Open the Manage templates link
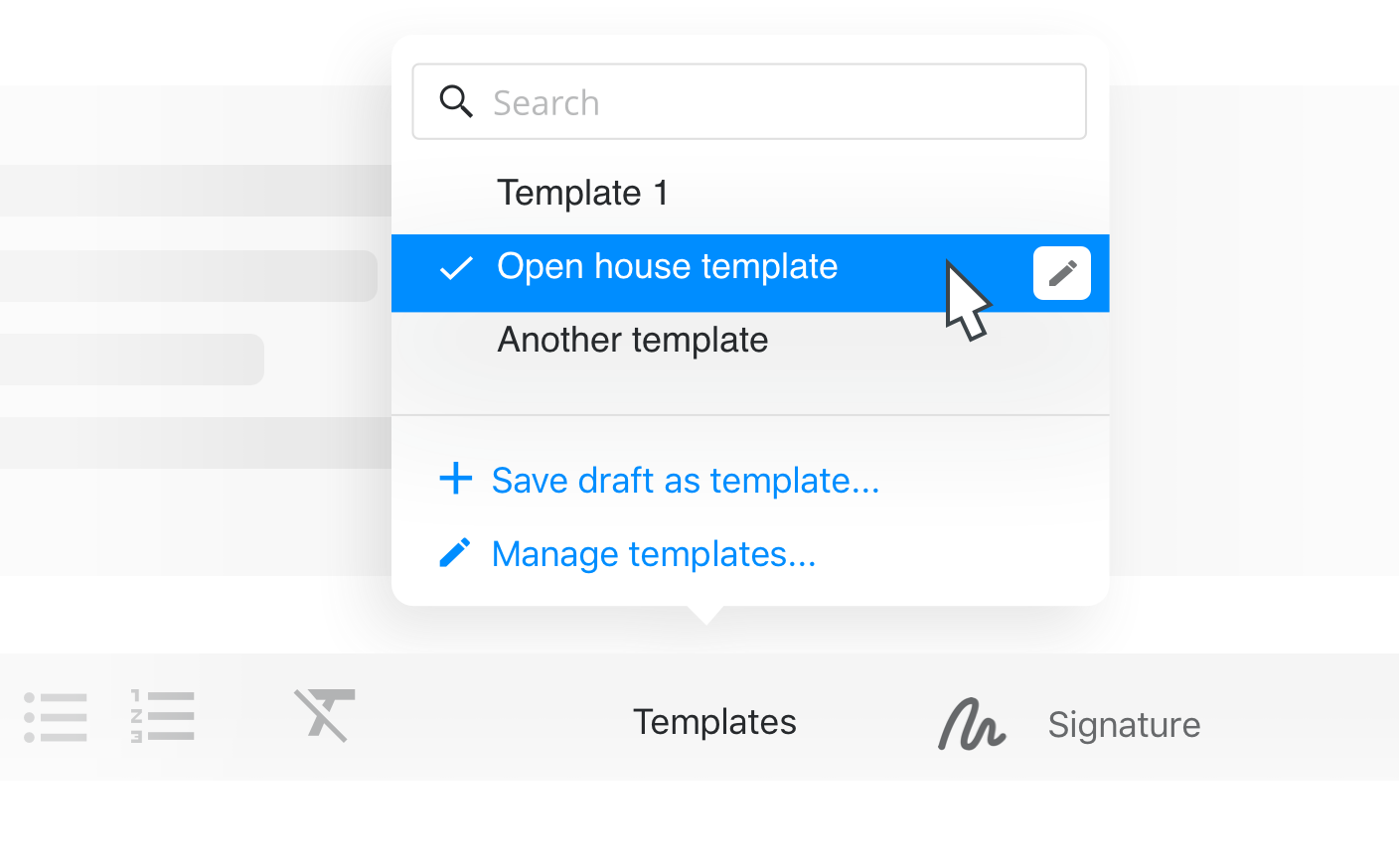 [x=653, y=554]
